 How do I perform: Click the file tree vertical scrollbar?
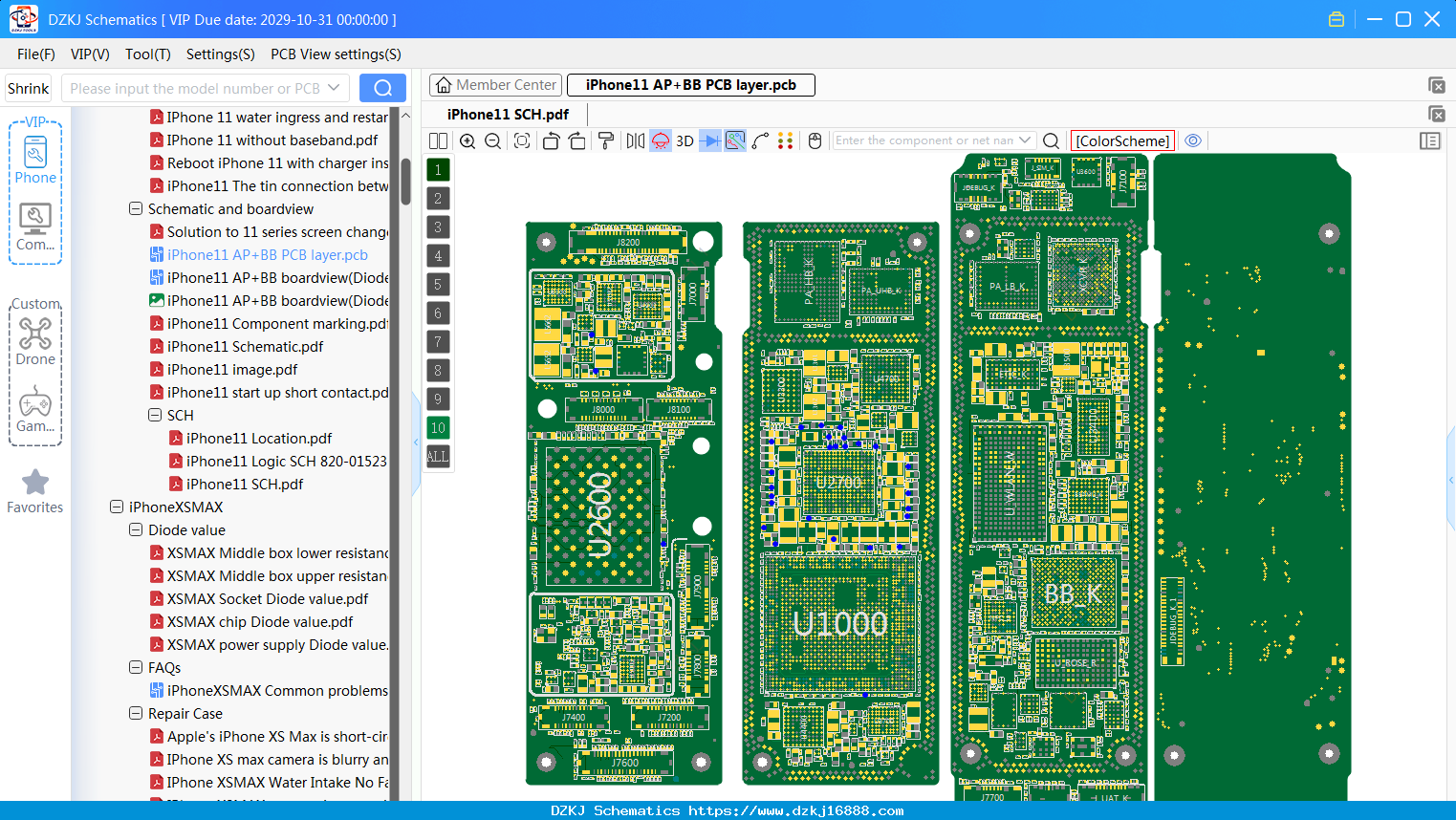[405, 182]
